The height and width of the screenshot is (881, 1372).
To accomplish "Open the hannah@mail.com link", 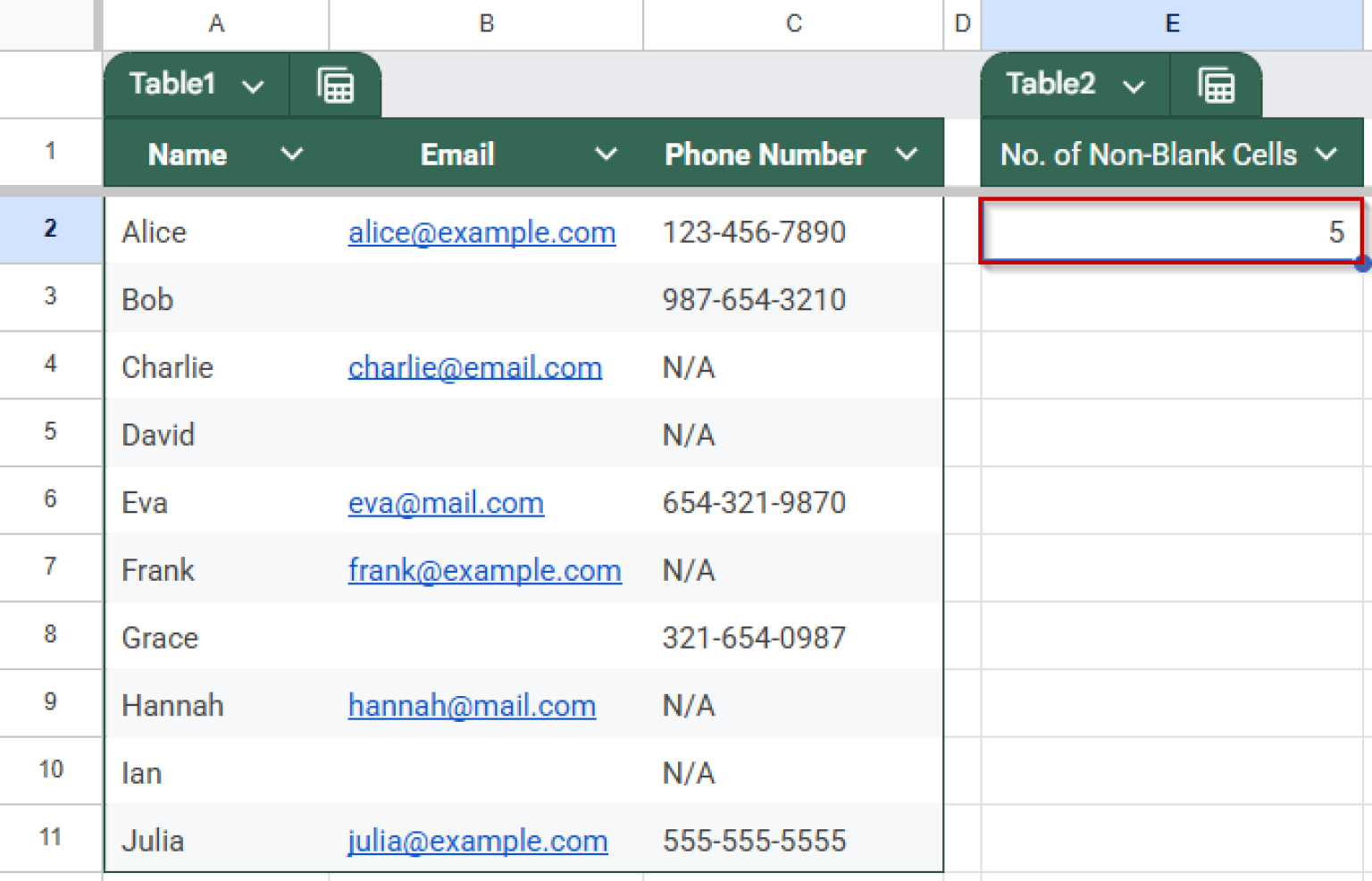I will [x=472, y=705].
